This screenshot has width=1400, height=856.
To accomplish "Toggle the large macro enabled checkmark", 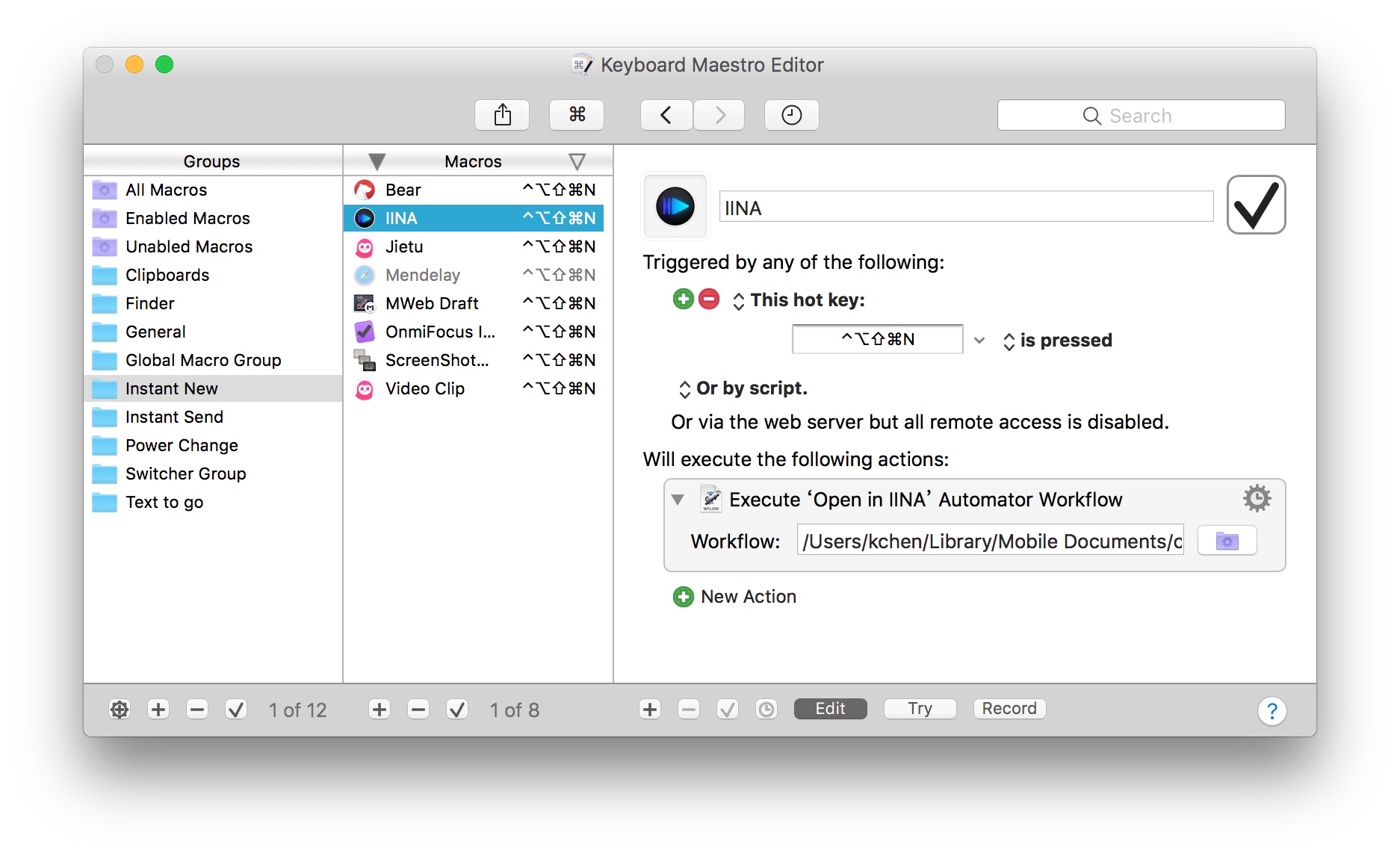I will click(x=1256, y=205).
